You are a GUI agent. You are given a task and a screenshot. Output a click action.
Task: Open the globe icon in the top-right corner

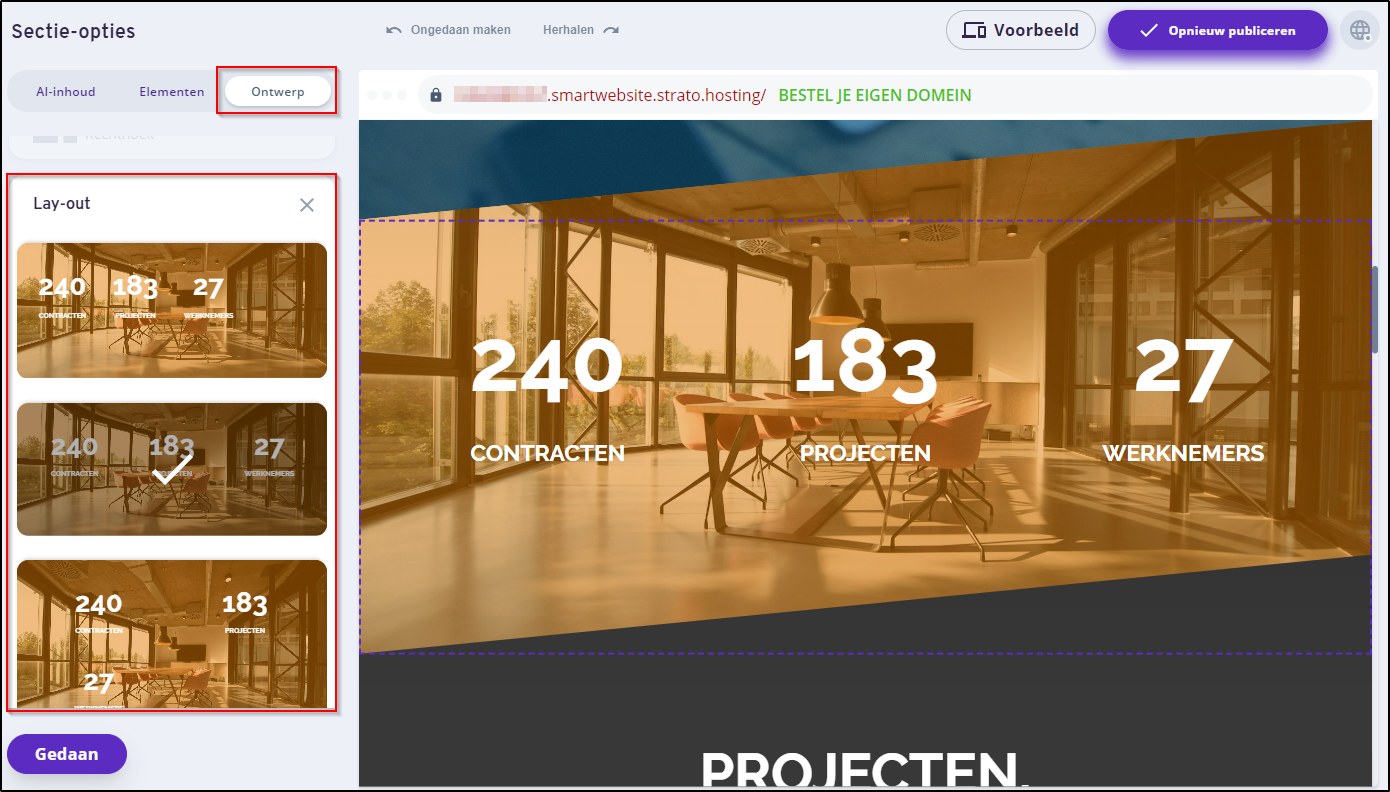point(1359,30)
